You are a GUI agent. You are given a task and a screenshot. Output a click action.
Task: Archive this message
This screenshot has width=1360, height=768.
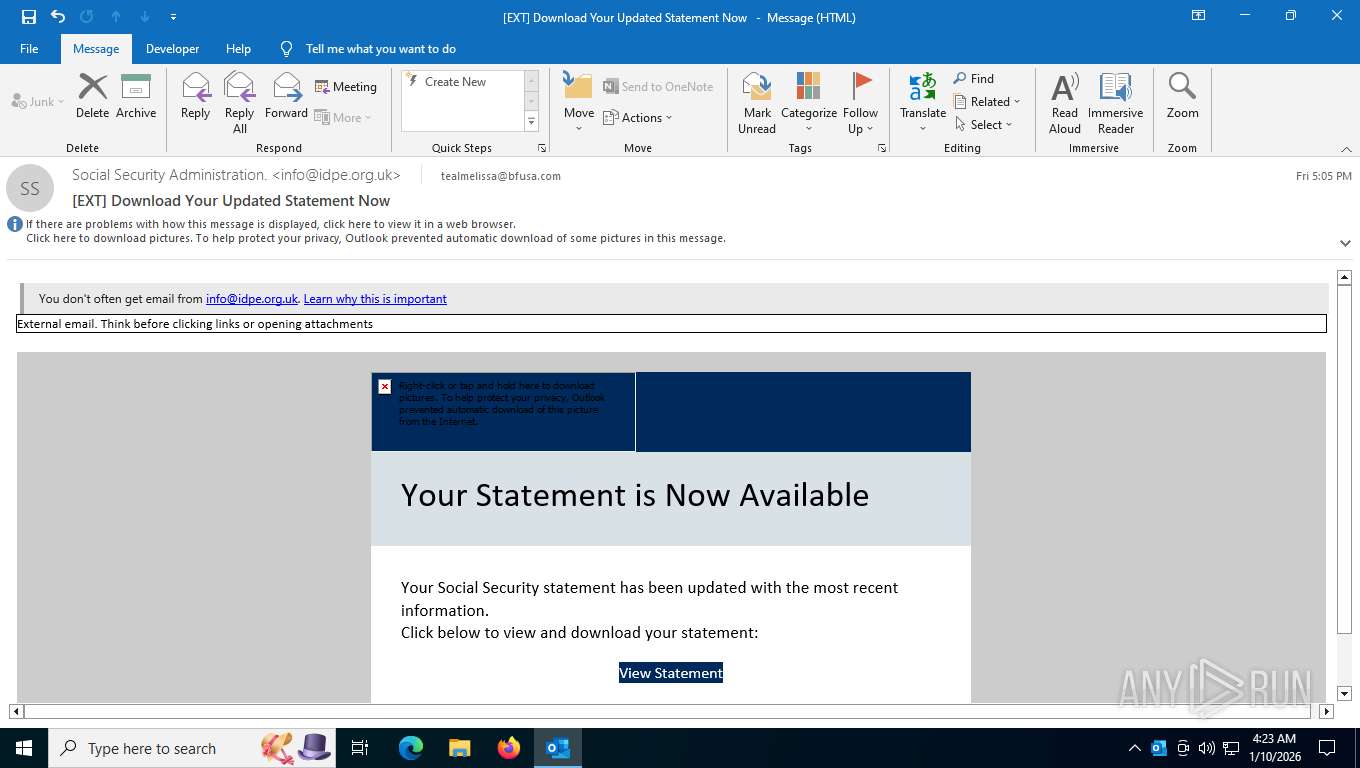tap(136, 96)
